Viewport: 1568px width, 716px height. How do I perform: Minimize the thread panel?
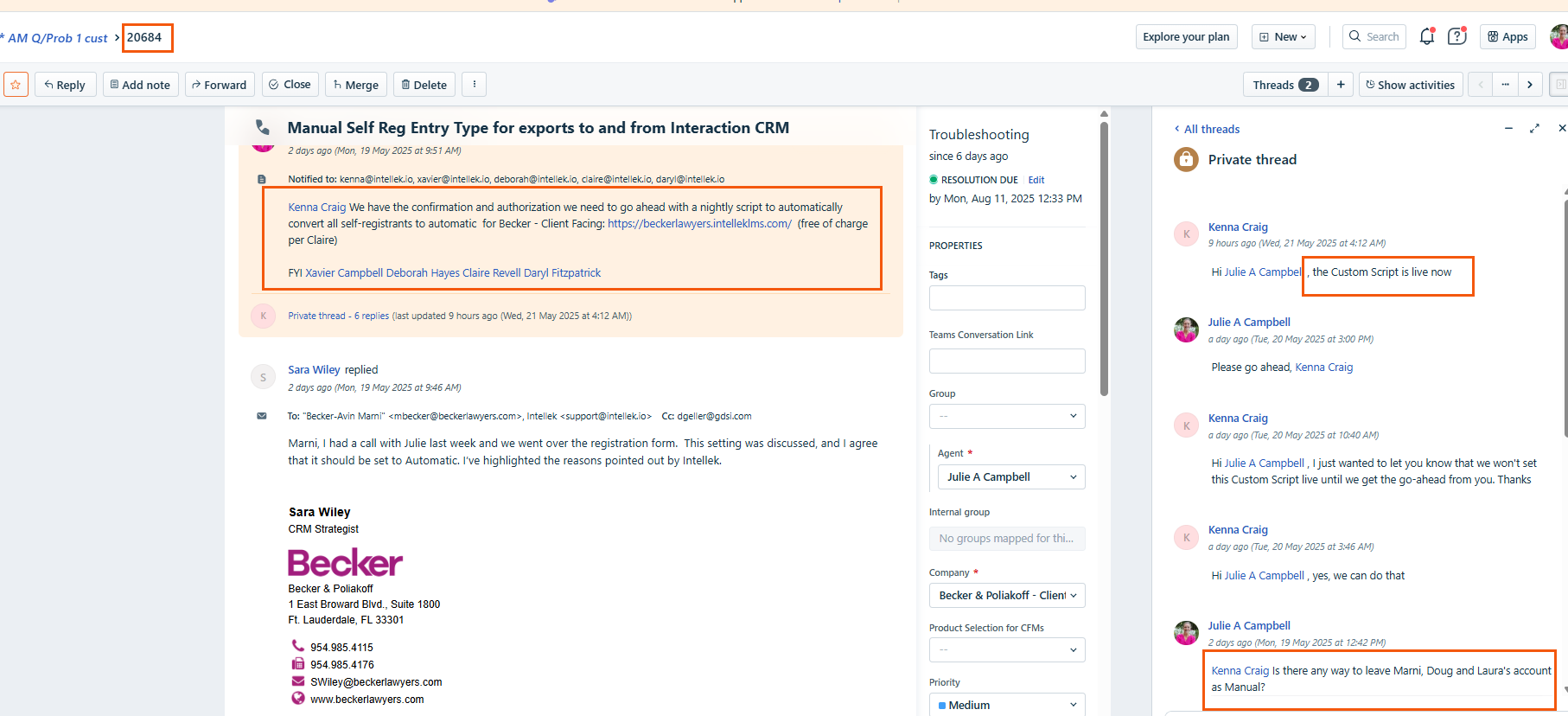[1508, 128]
